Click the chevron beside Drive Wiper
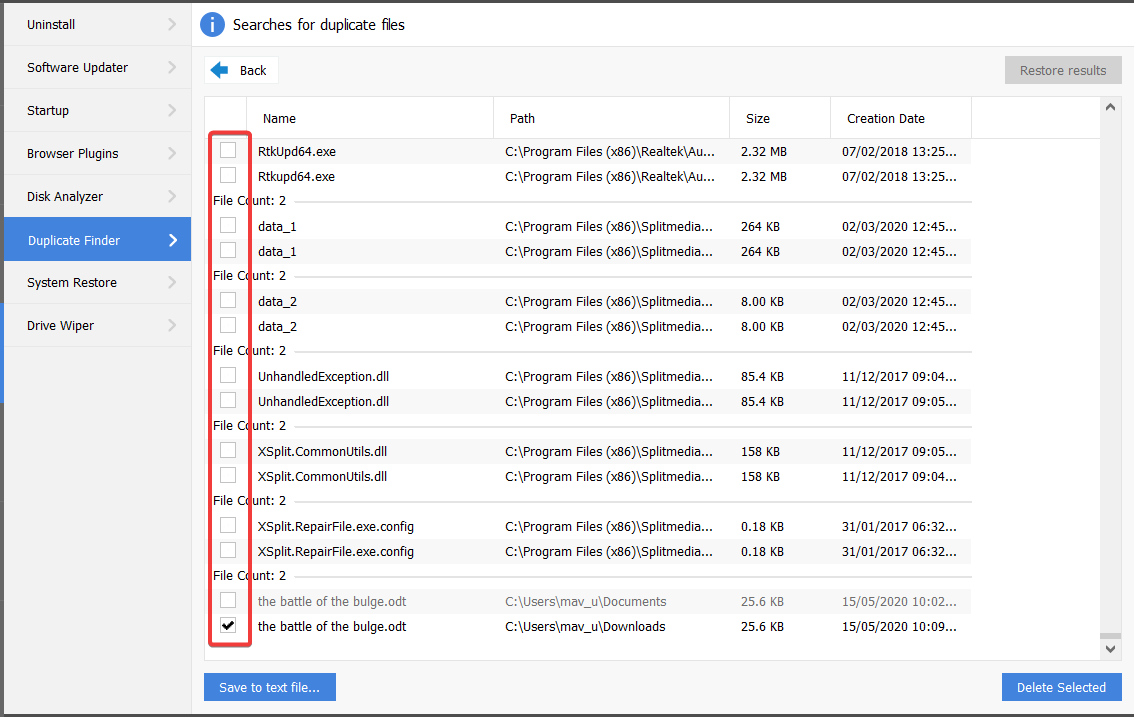This screenshot has width=1134, height=717. [172, 326]
